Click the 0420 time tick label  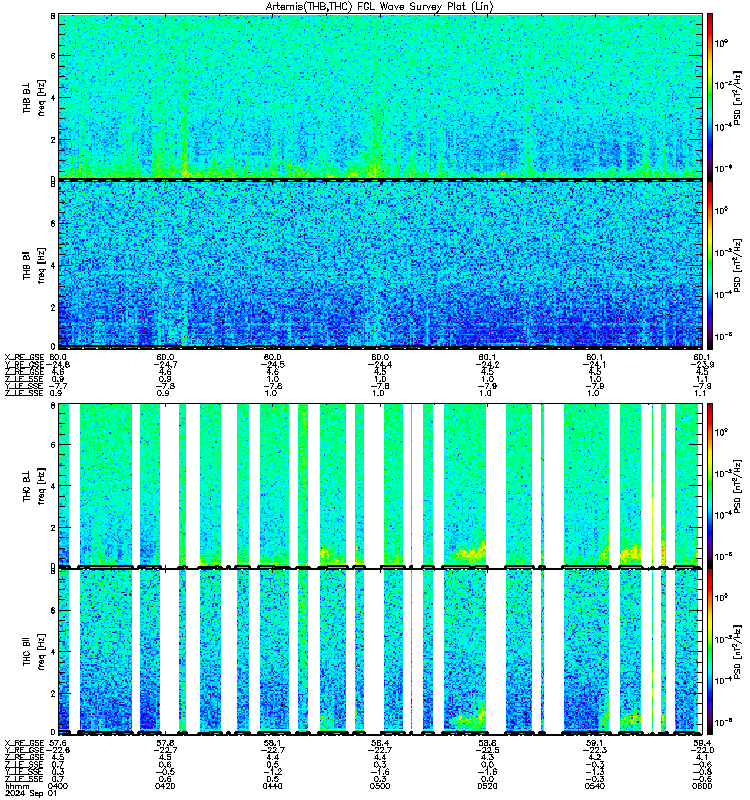[165, 786]
